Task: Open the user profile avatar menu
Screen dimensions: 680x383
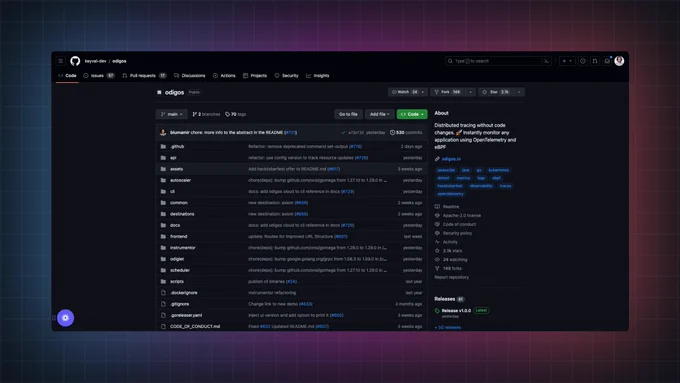Action: (x=619, y=61)
